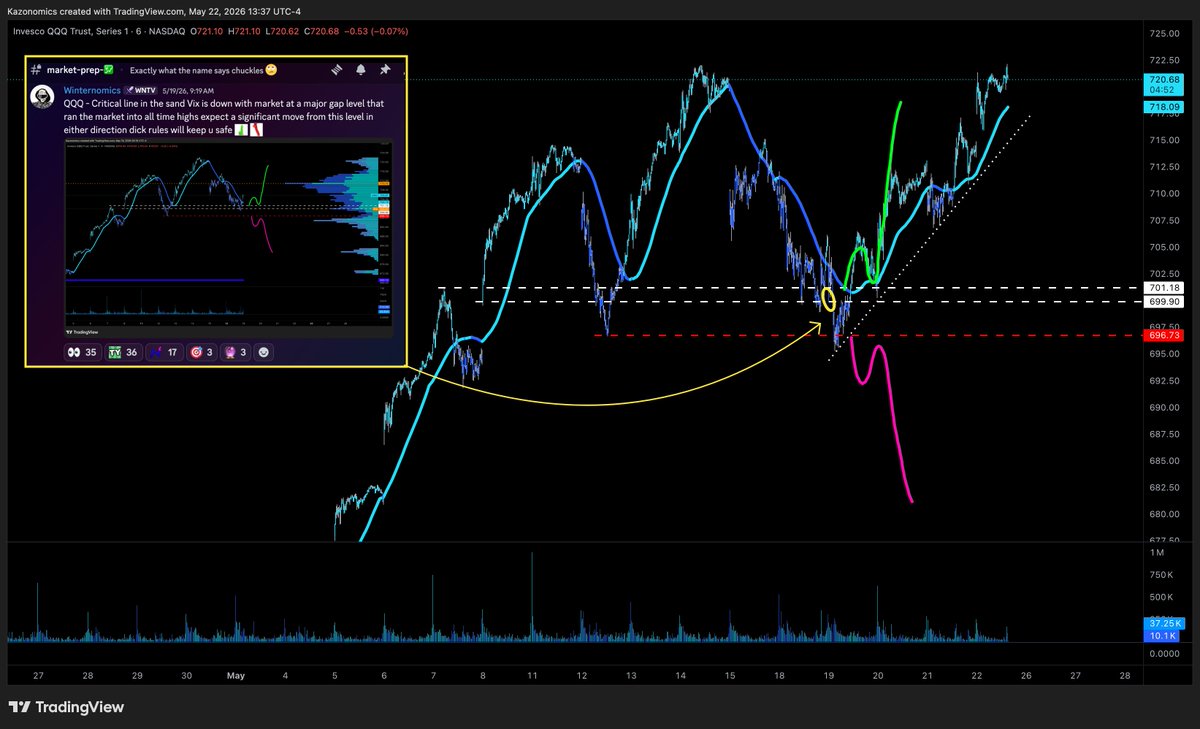
Task: Open the embedded chart image in Discord
Action: [x=231, y=237]
